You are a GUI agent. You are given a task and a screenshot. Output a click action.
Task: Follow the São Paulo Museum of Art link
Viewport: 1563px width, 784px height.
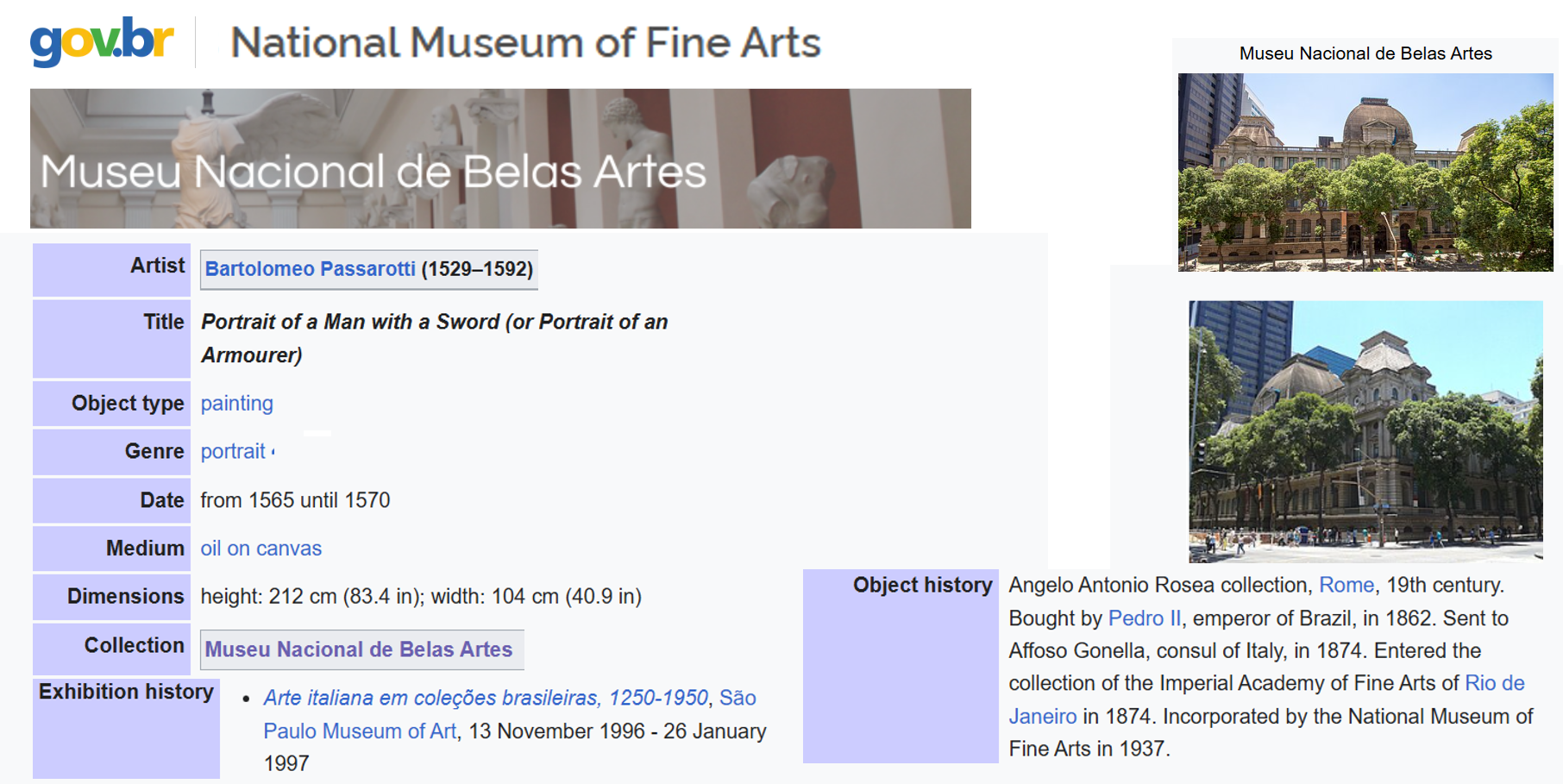pyautogui.click(x=360, y=731)
